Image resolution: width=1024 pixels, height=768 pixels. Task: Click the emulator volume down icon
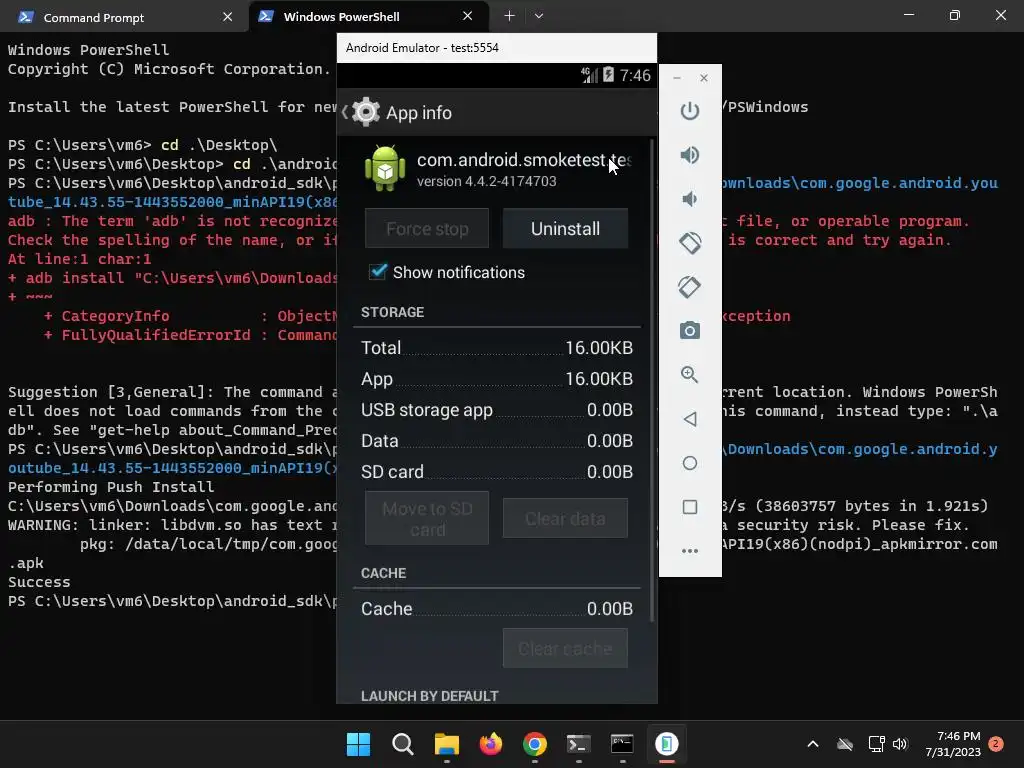click(x=690, y=199)
